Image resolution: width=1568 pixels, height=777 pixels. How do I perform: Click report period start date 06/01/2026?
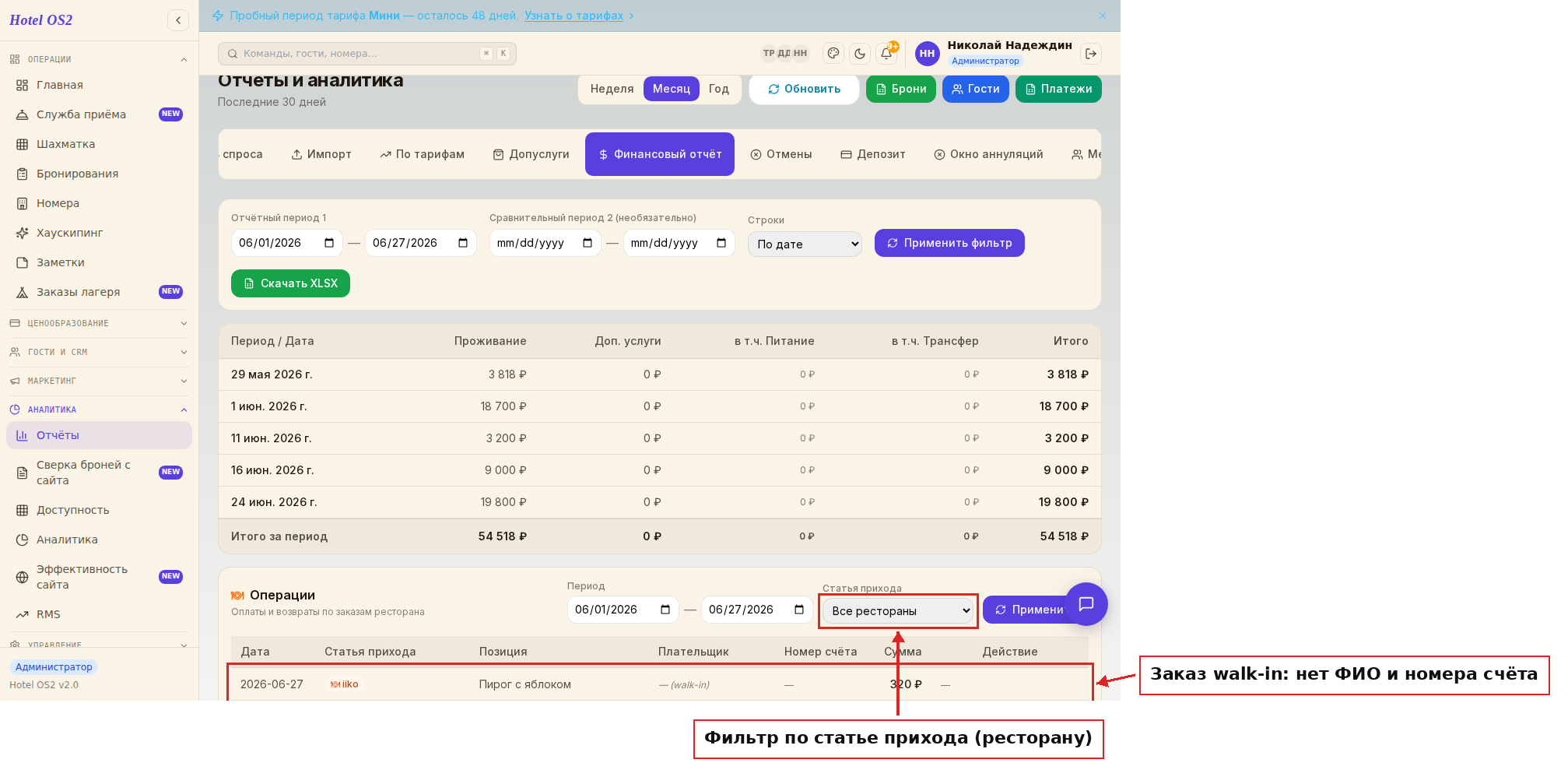(287, 243)
